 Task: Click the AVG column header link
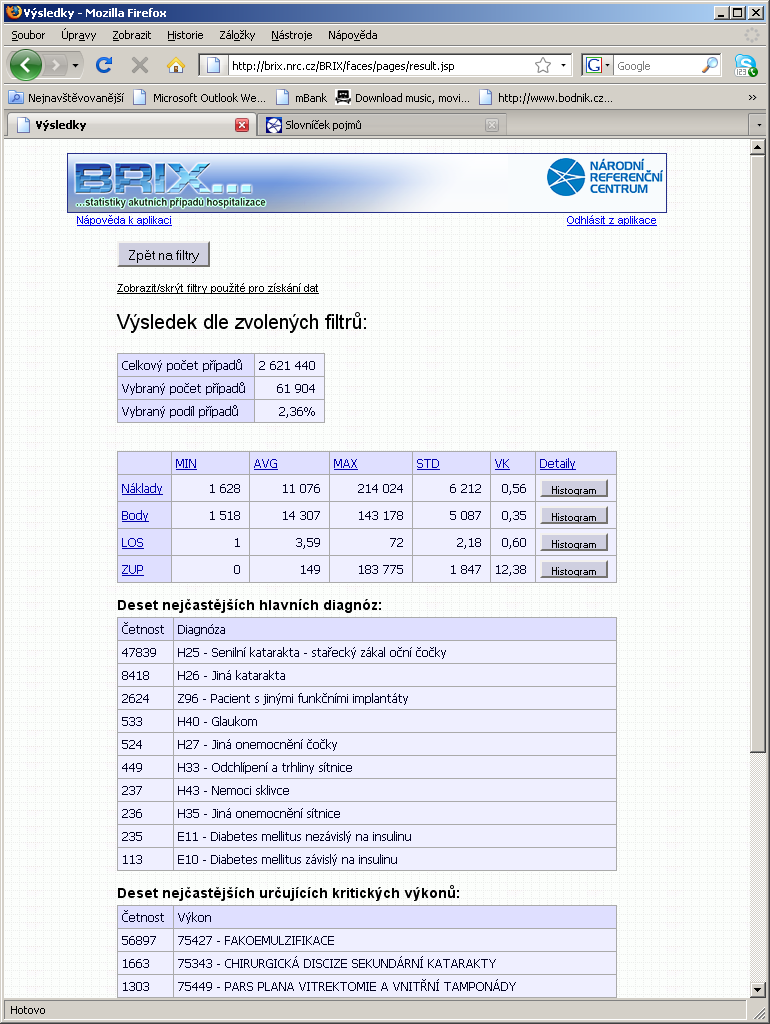click(x=266, y=464)
